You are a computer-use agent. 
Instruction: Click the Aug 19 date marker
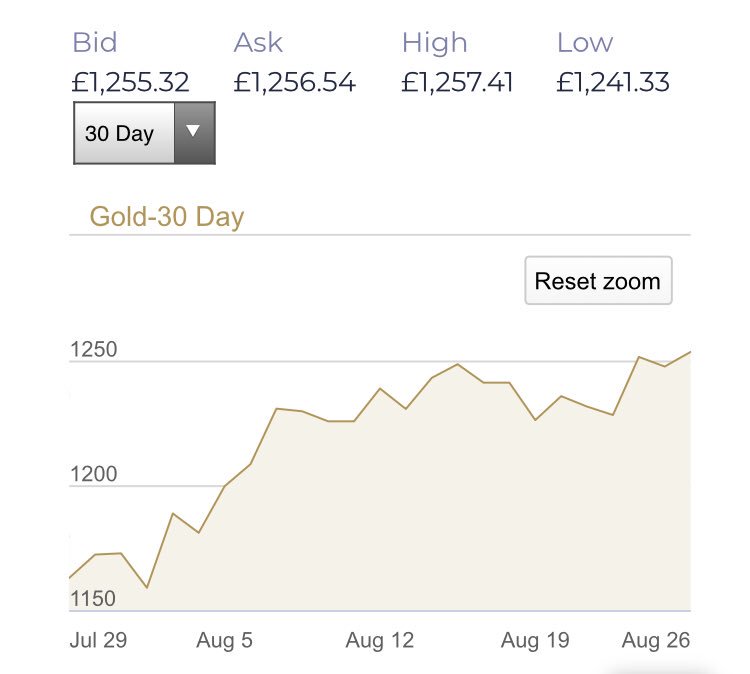pos(535,641)
